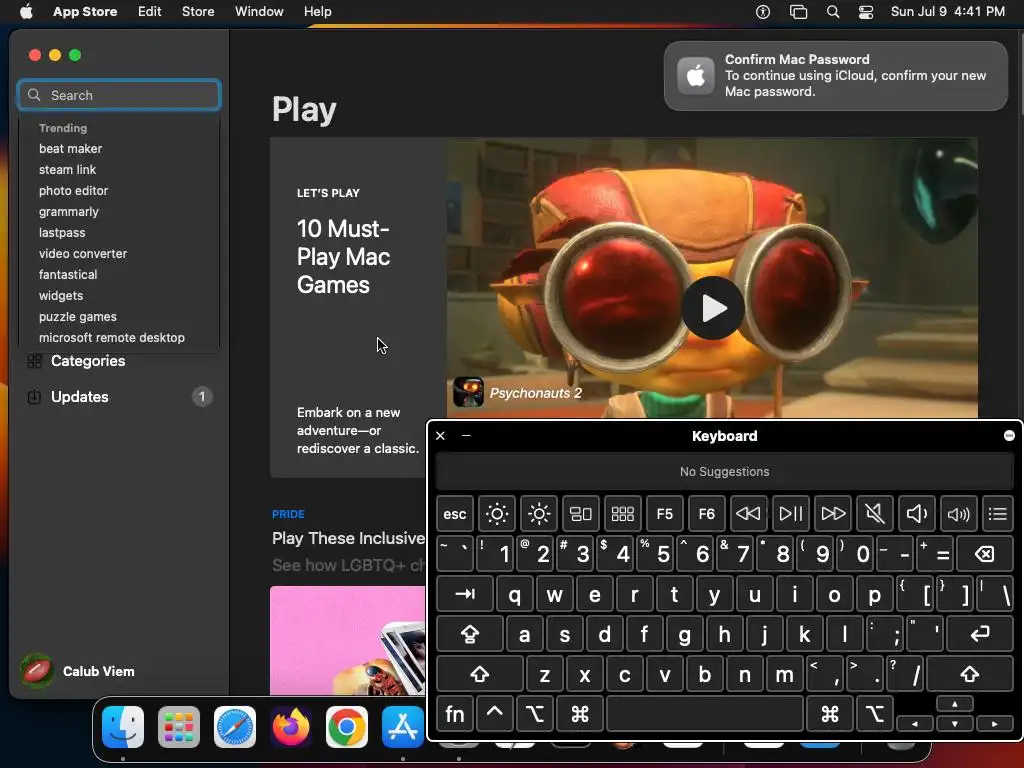Click the space bar on Keyboard
Screen dimensions: 1024x768
coord(705,714)
